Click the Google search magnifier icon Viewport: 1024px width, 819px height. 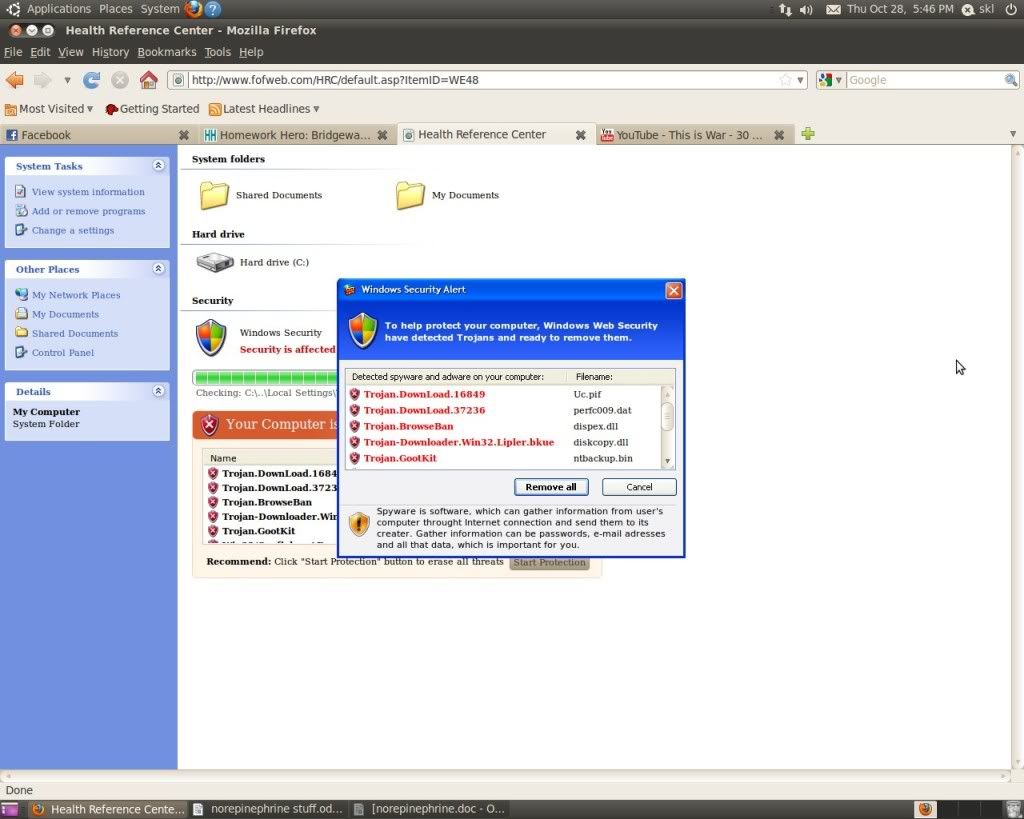point(1010,80)
